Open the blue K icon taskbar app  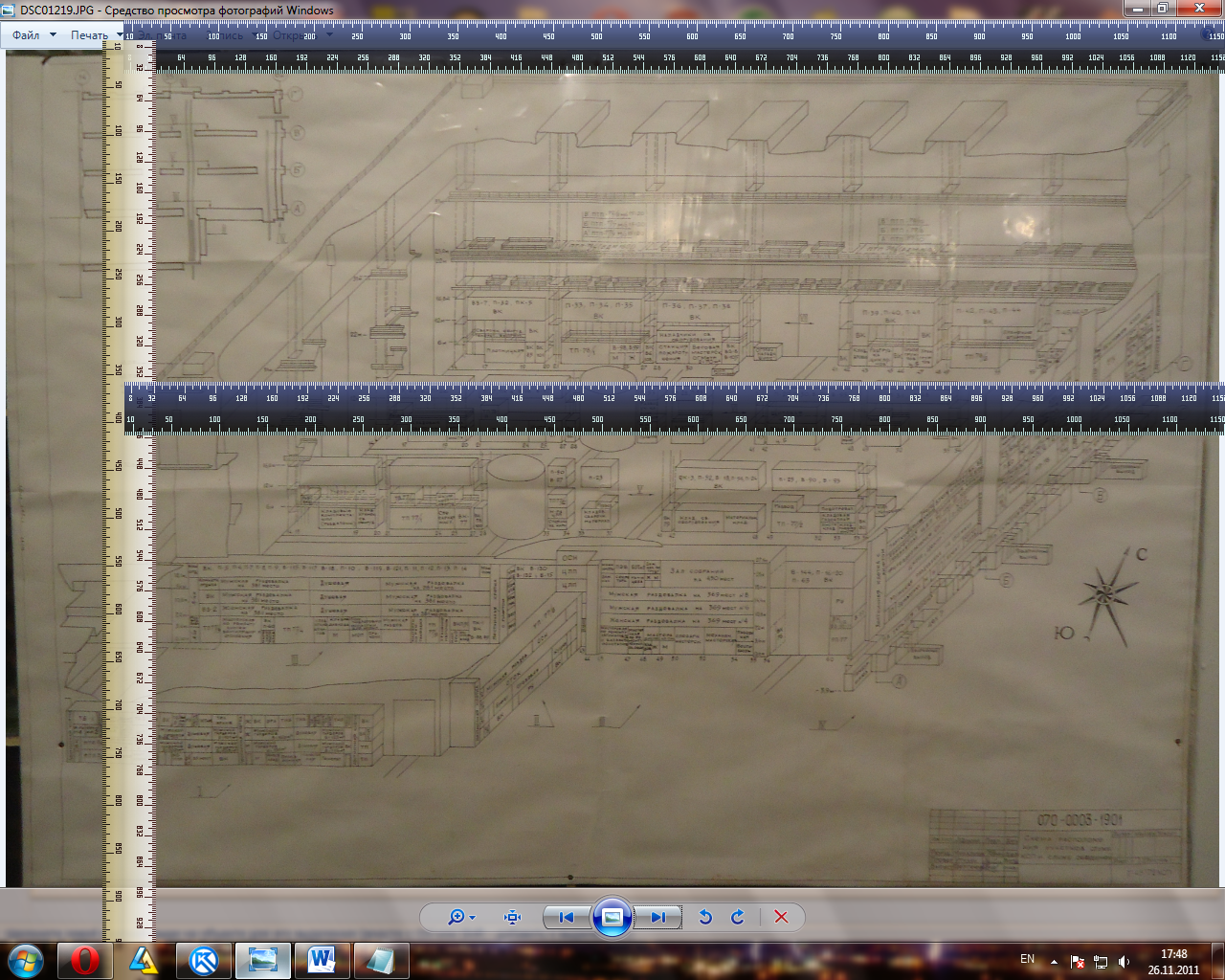coord(203,960)
